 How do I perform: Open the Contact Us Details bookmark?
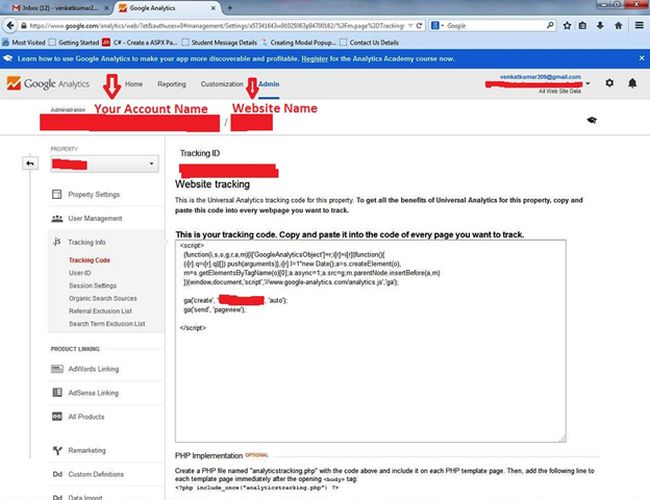point(369,42)
